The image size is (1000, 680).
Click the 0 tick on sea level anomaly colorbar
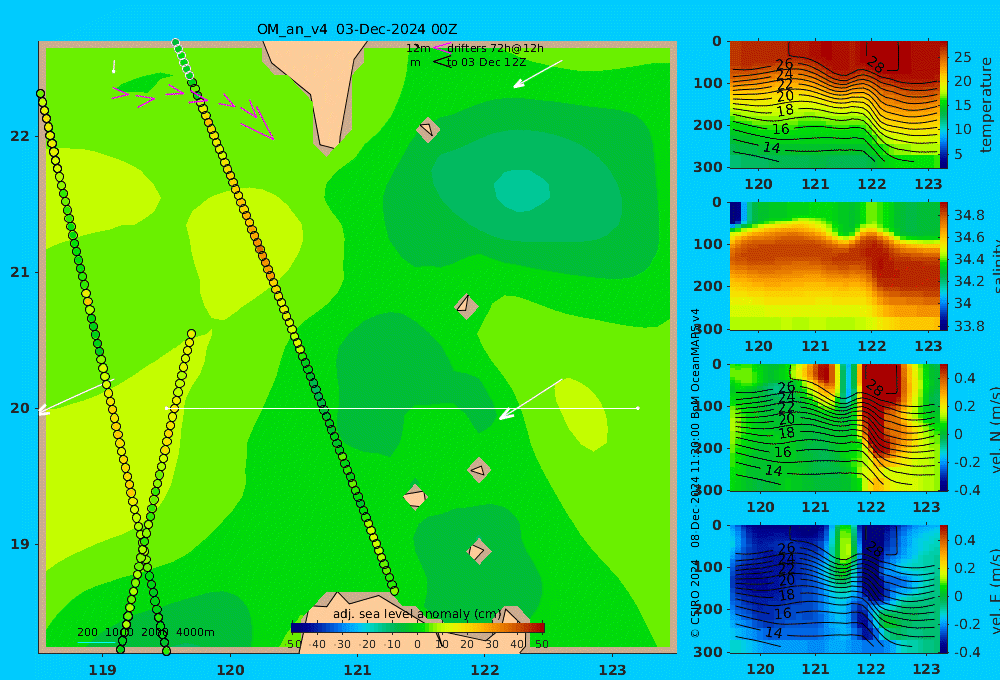417,644
